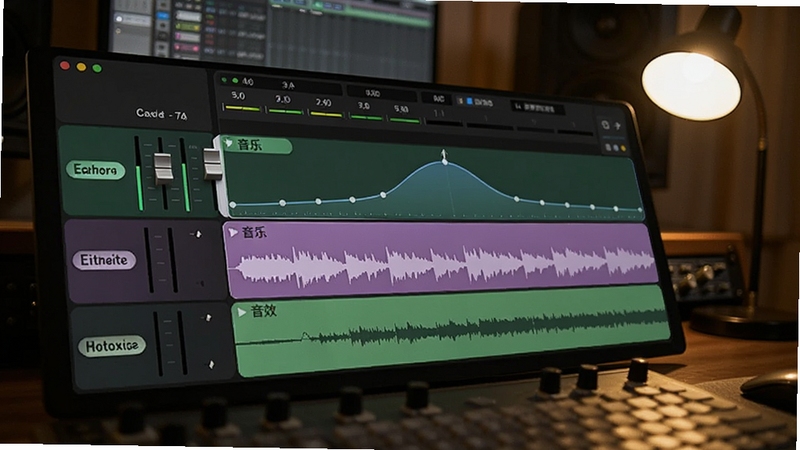Click the blue dot in the top-right panel
800x450 pixels.
[616, 148]
